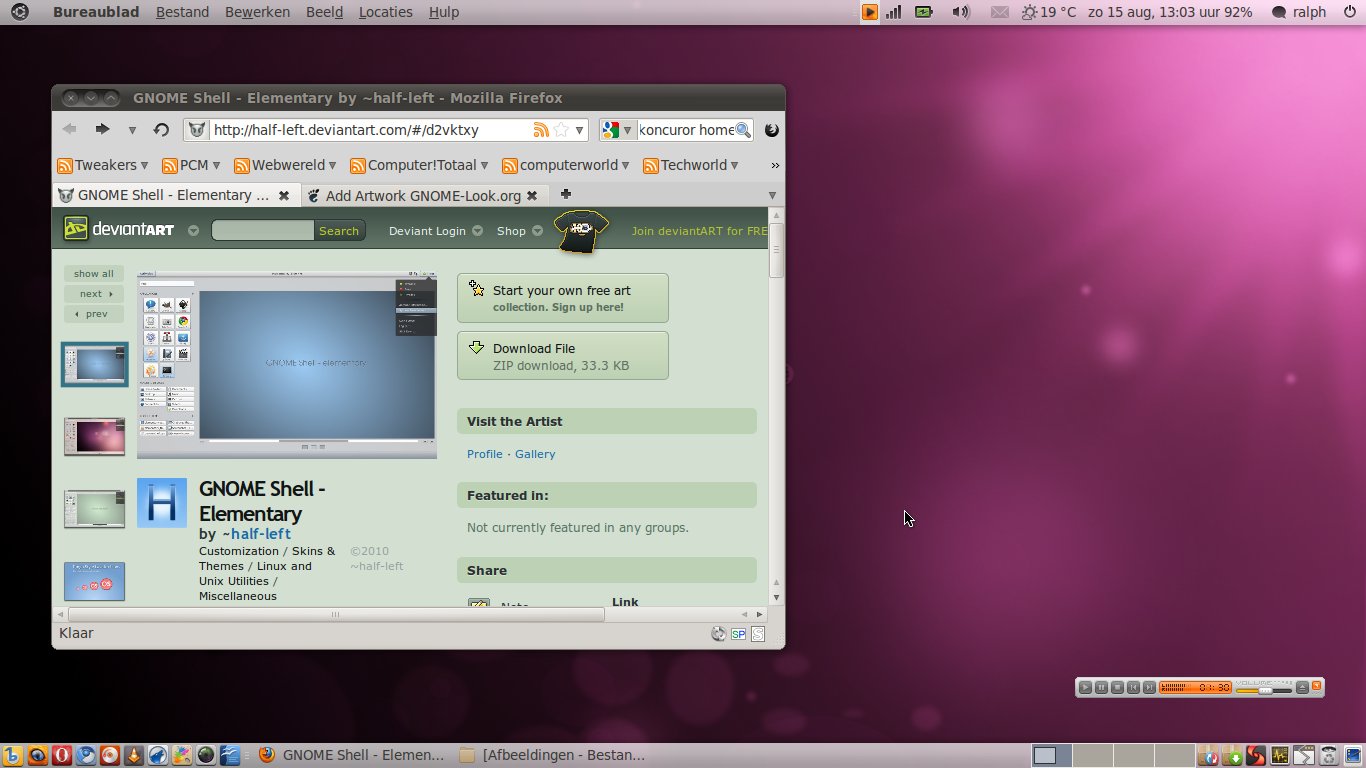This screenshot has width=1366, height=768.
Task: Click the eject button on media player
Action: (x=1302, y=687)
